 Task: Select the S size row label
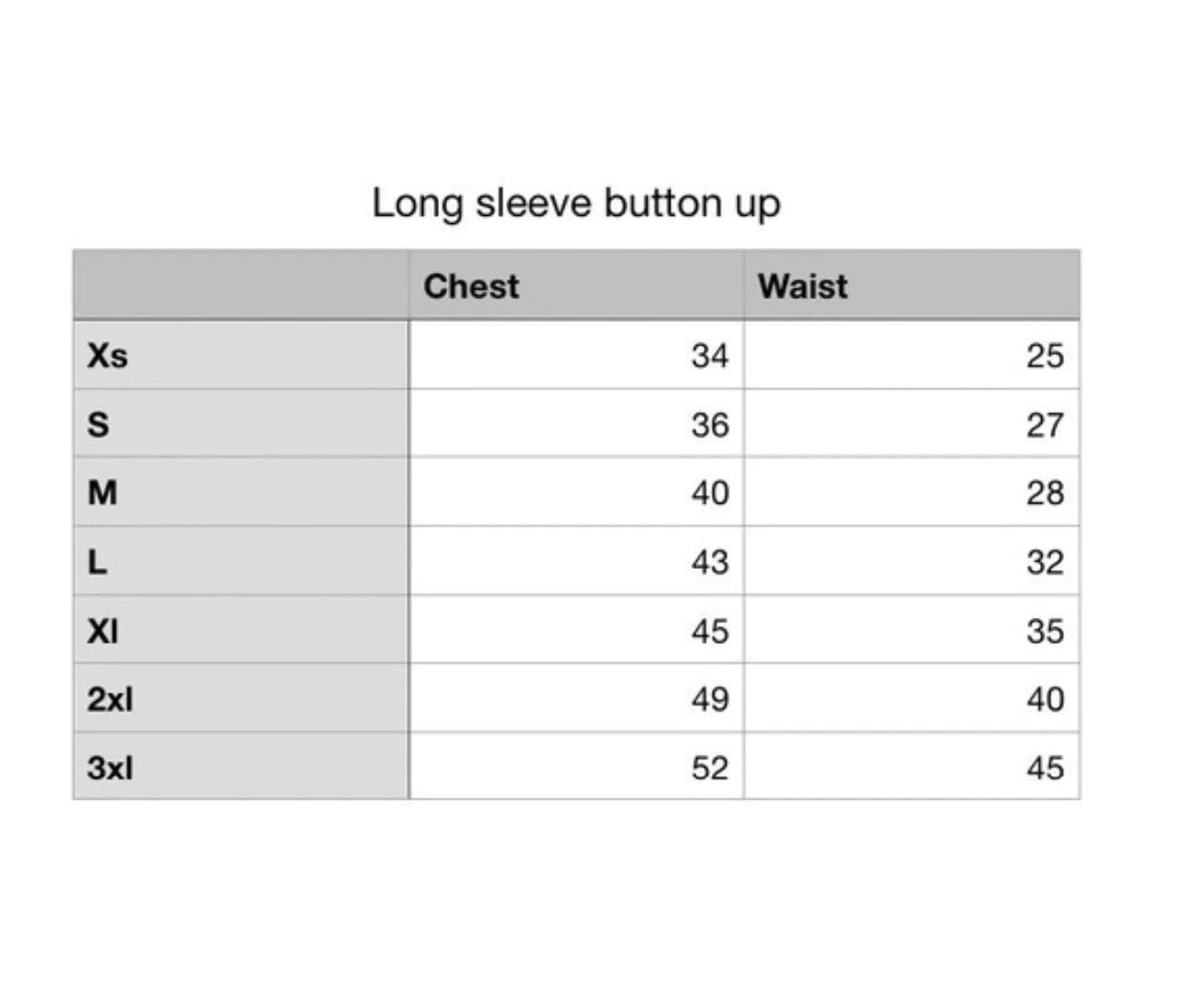tap(98, 424)
